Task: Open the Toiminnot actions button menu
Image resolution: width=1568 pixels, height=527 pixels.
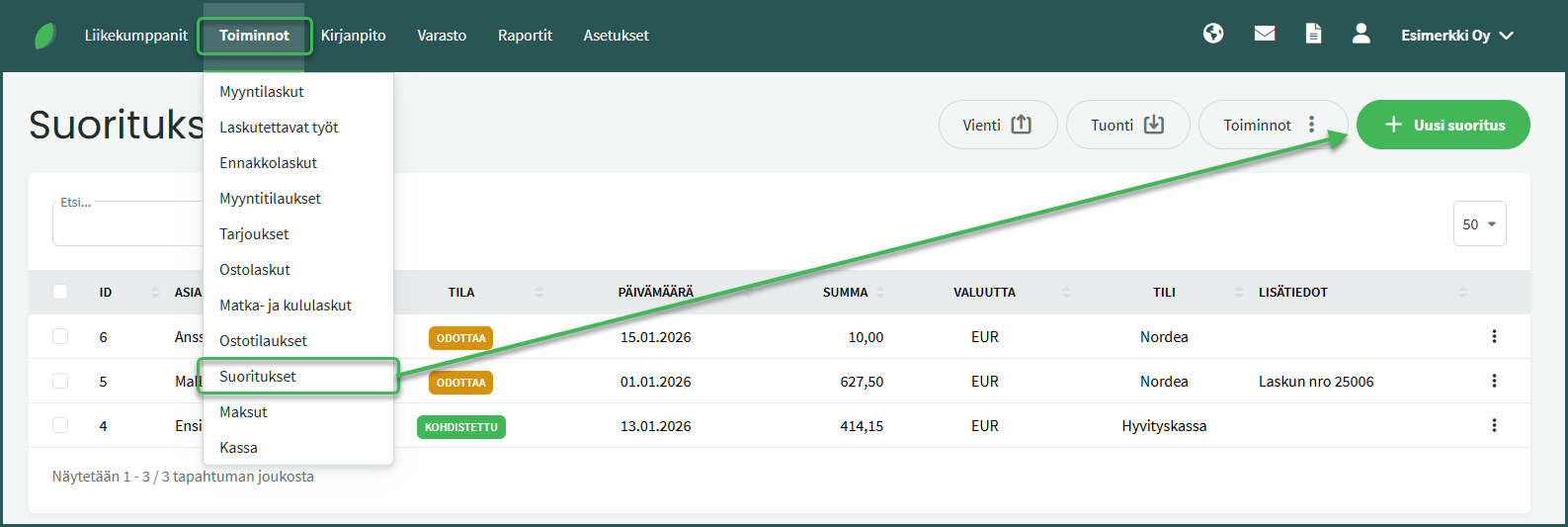Action: (1272, 125)
